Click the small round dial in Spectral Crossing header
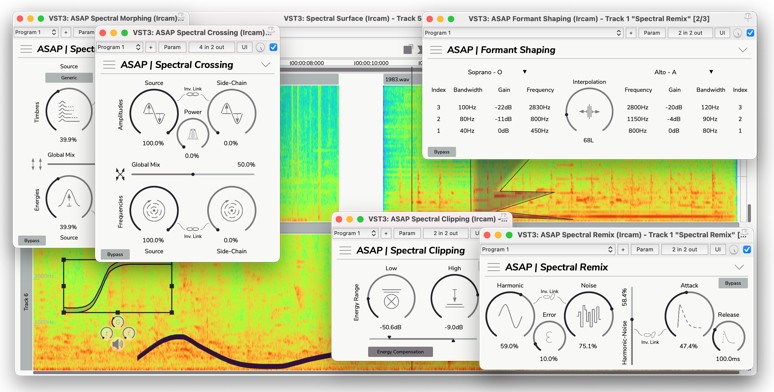This screenshot has width=774, height=392. point(260,47)
